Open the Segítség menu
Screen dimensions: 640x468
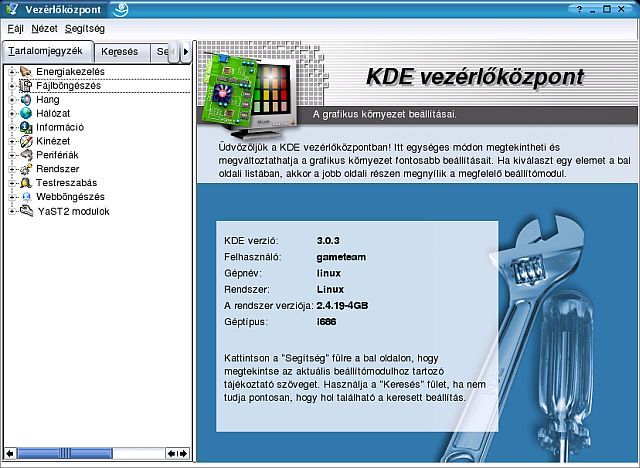coord(84,29)
